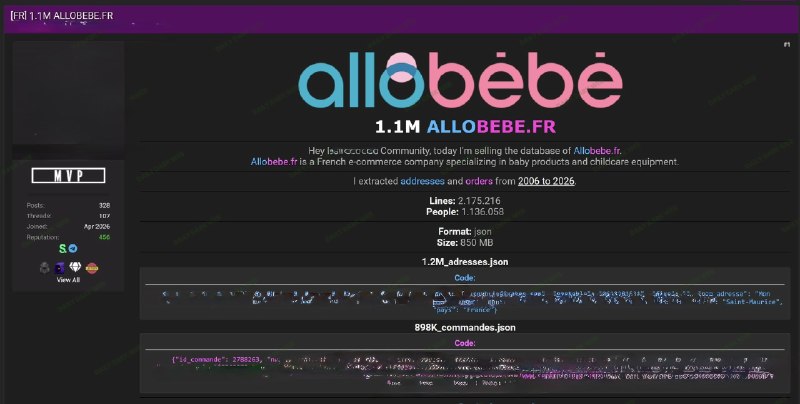Screen dimensions: 800x404
Task: Click the pink 'Code:' label
Action: pyautogui.click(x=465, y=343)
